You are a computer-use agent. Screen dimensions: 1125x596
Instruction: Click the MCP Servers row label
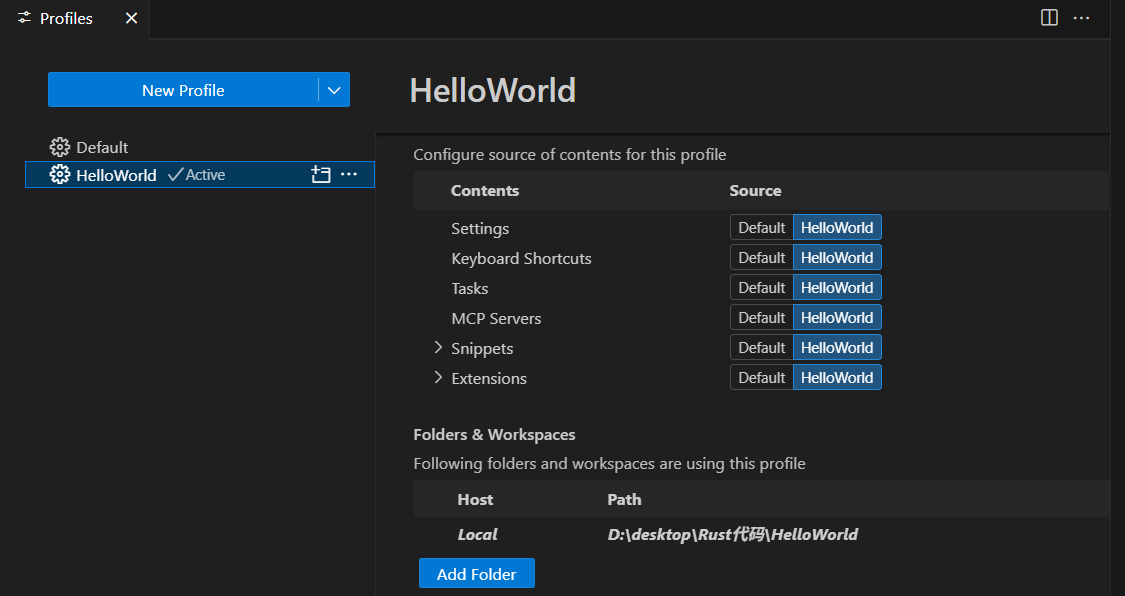click(x=496, y=318)
